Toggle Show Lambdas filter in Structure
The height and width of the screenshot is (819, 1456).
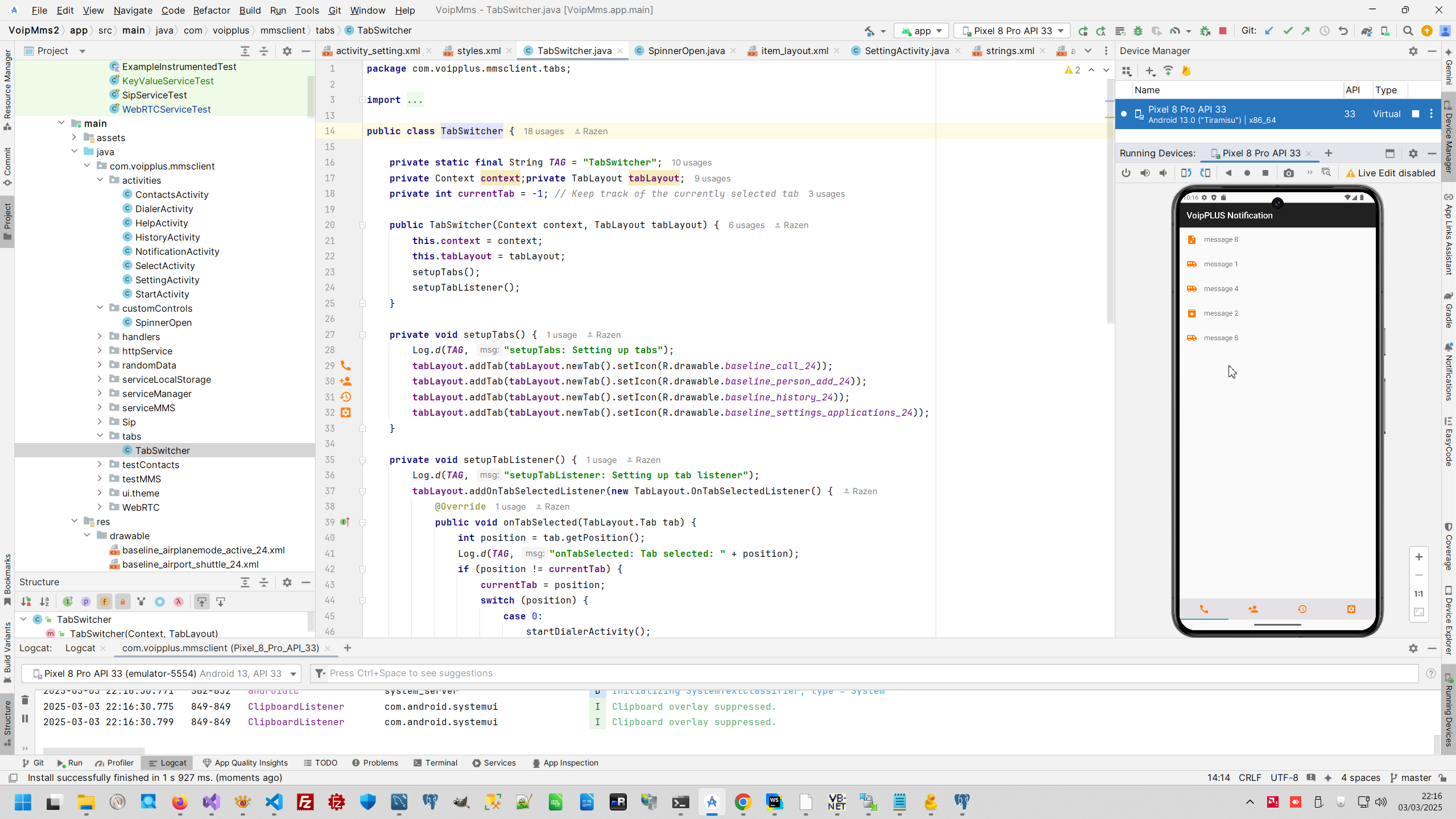pos(179,602)
